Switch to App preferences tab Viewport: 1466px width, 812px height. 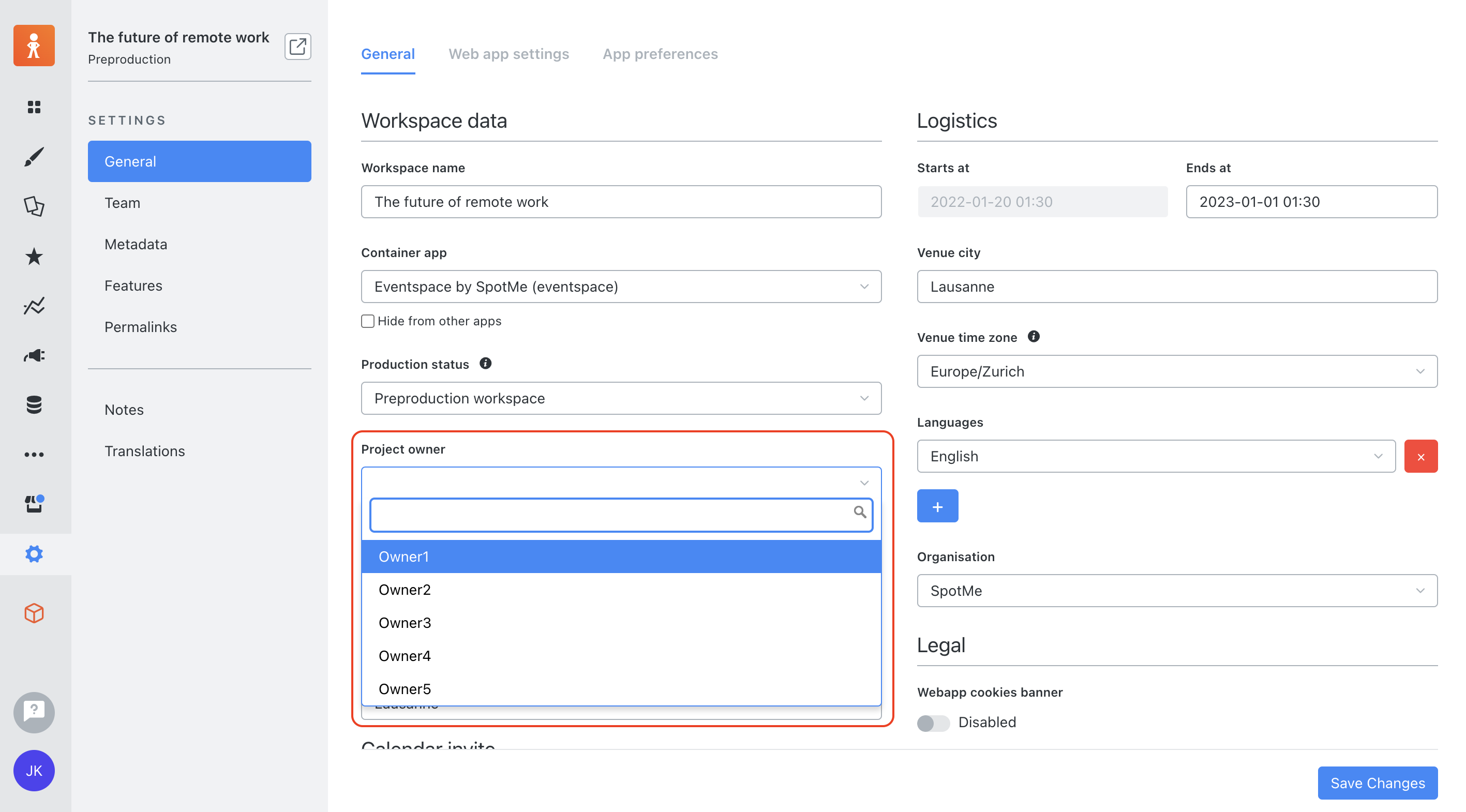pyautogui.click(x=660, y=54)
